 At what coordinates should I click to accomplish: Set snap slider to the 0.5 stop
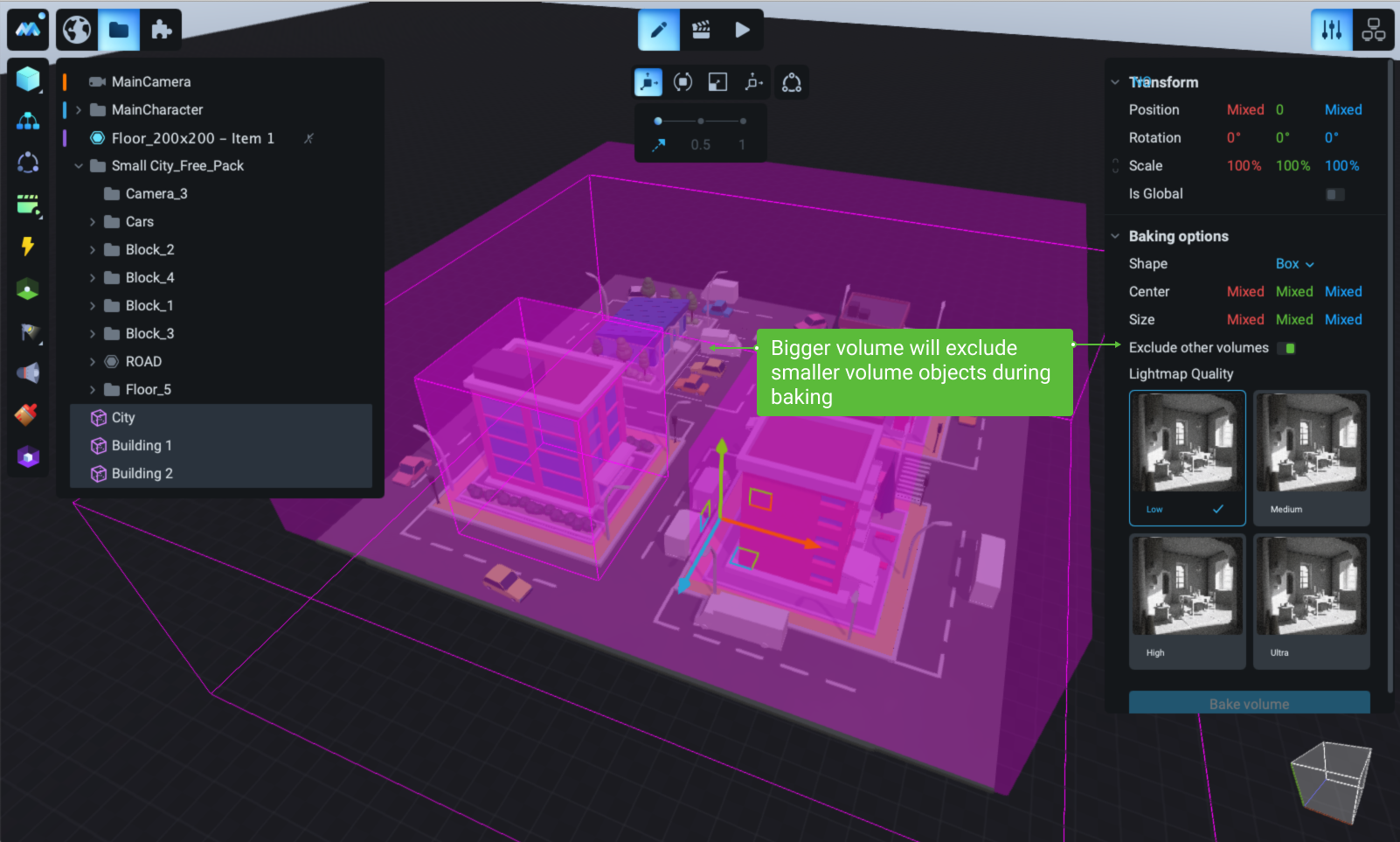701,122
